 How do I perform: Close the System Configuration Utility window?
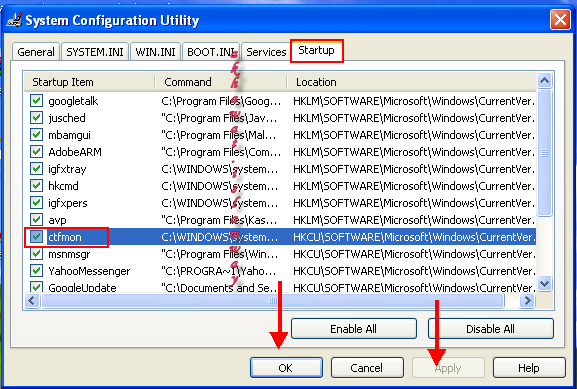click(x=560, y=19)
